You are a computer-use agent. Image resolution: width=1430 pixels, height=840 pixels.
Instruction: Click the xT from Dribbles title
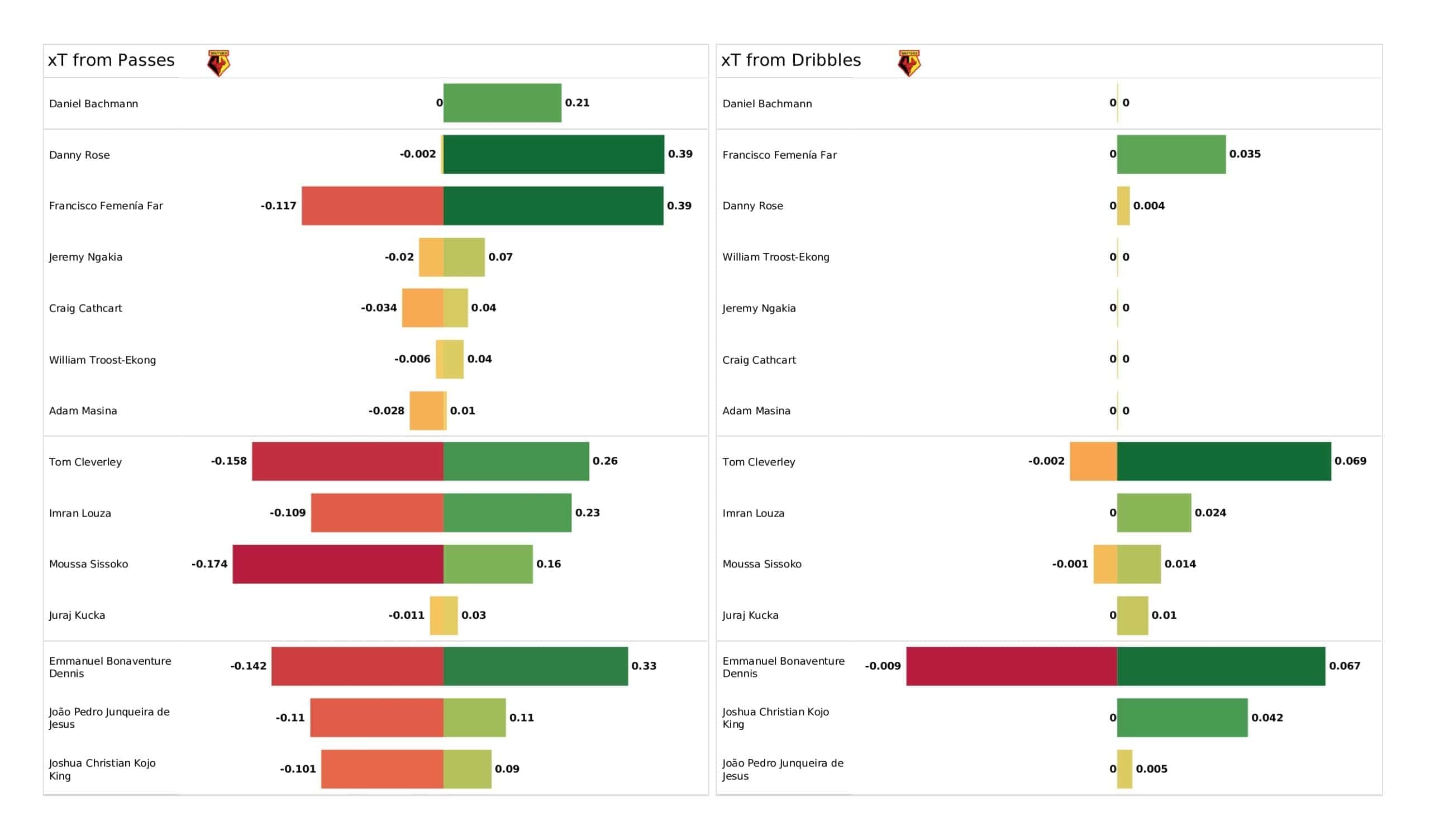(x=791, y=60)
